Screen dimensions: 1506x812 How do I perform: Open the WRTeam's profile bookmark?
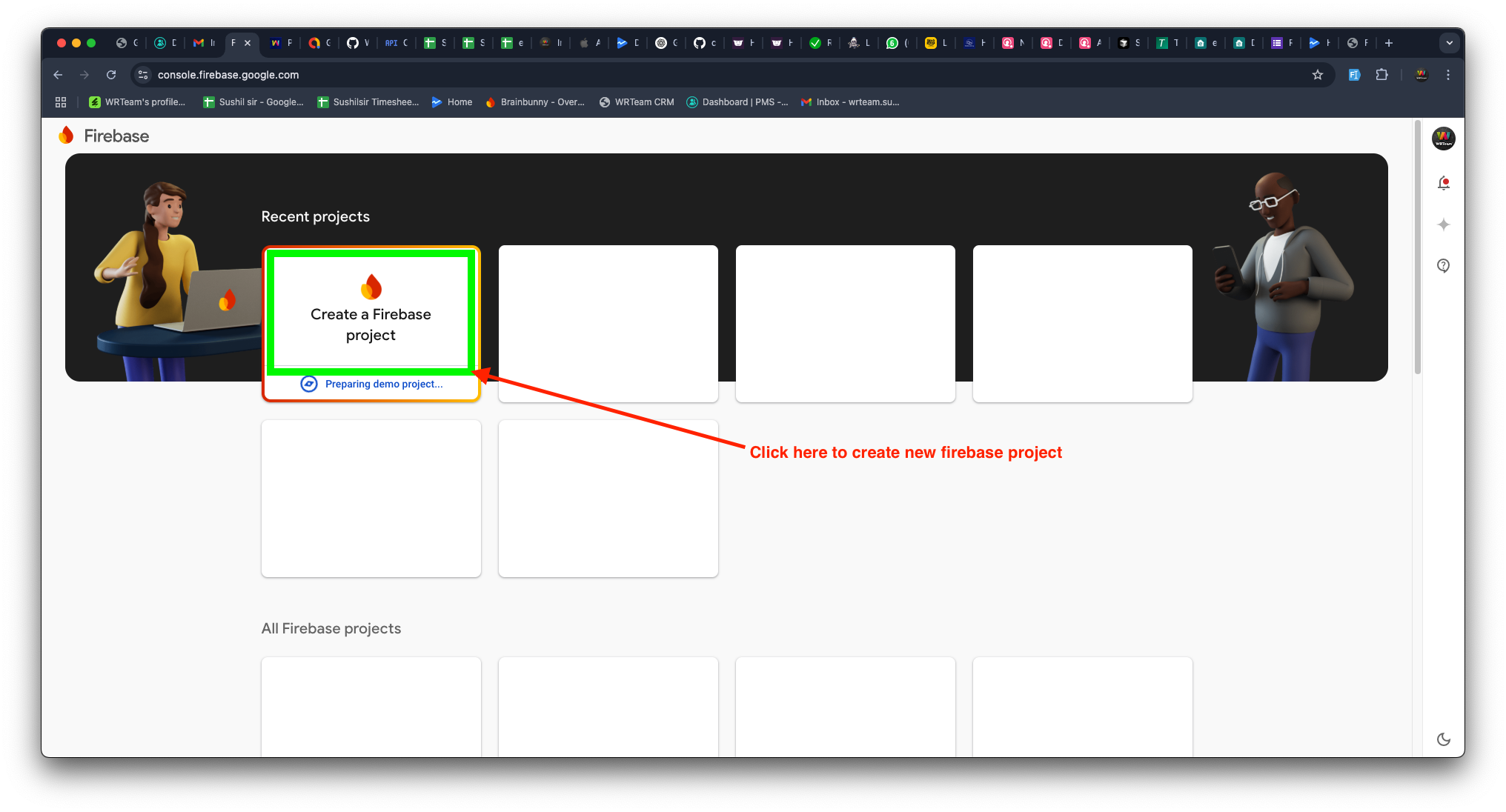pos(137,102)
